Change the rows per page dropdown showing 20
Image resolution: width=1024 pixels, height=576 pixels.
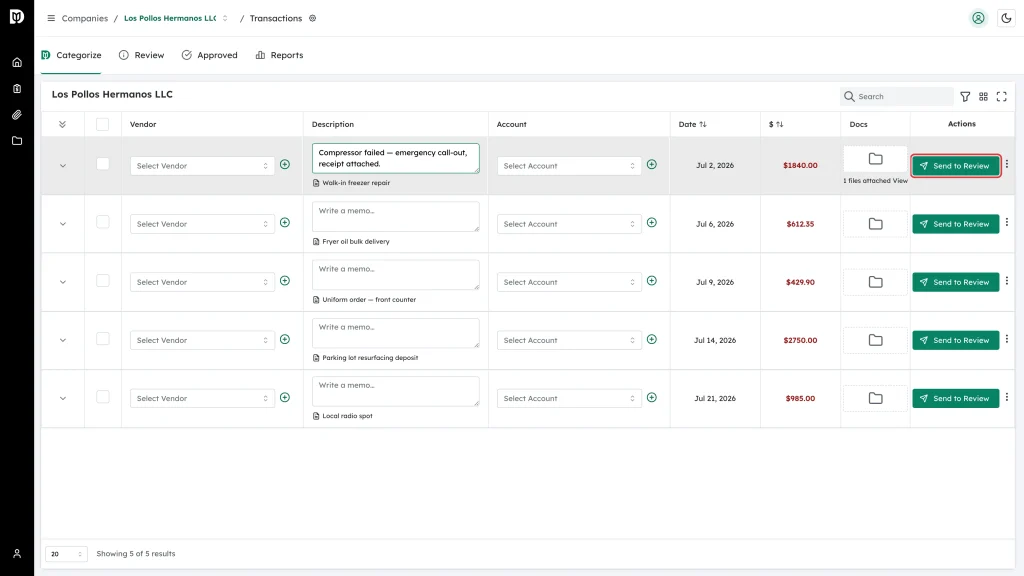(x=66, y=554)
